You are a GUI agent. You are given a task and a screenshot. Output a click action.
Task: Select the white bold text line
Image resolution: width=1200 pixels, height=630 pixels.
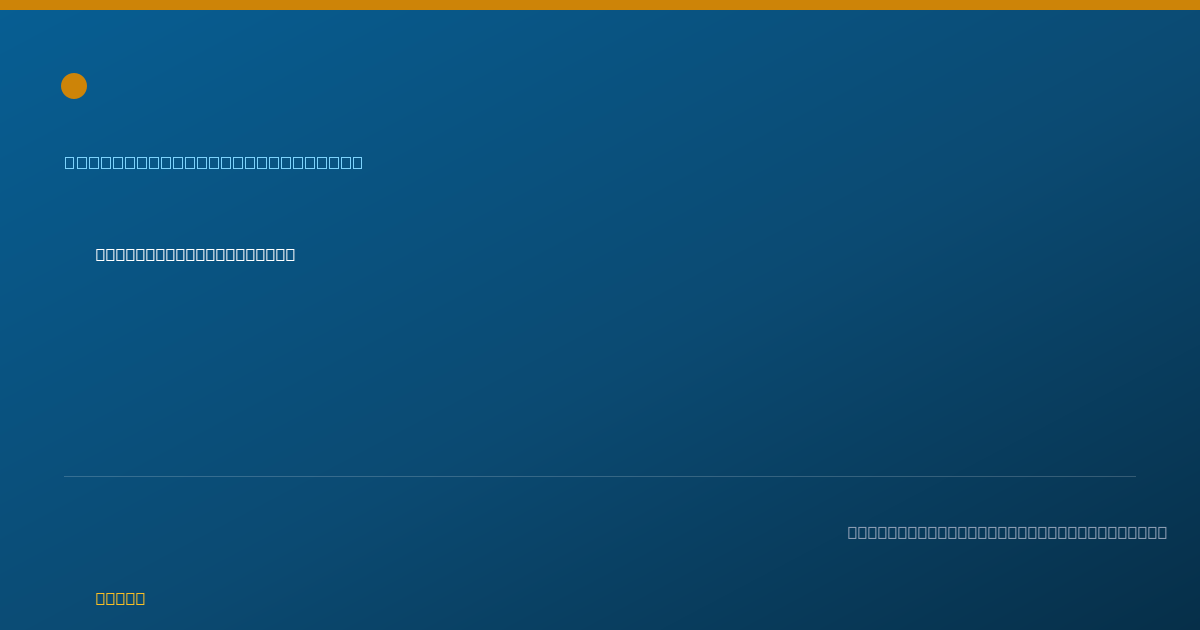pos(195,254)
